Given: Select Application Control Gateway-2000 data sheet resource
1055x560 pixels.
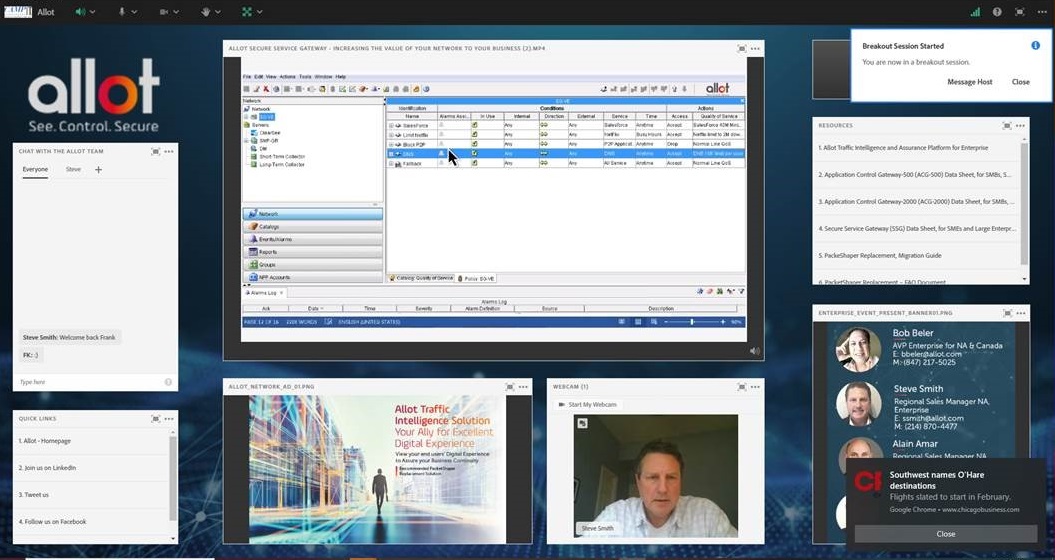Looking at the screenshot, I should click(916, 201).
